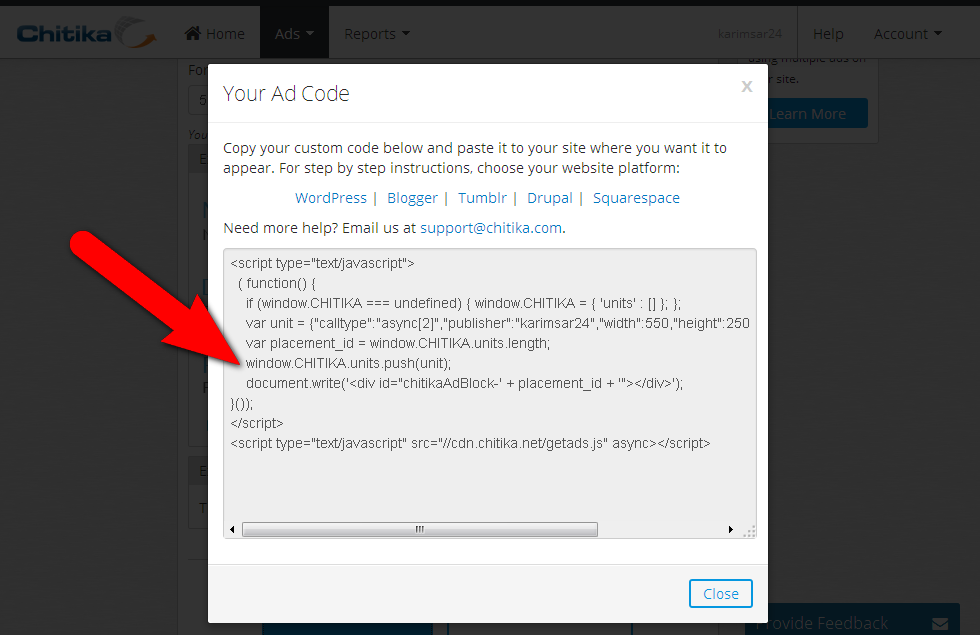The image size is (980, 635).
Task: Go to the Home menu item
Action: click(215, 34)
